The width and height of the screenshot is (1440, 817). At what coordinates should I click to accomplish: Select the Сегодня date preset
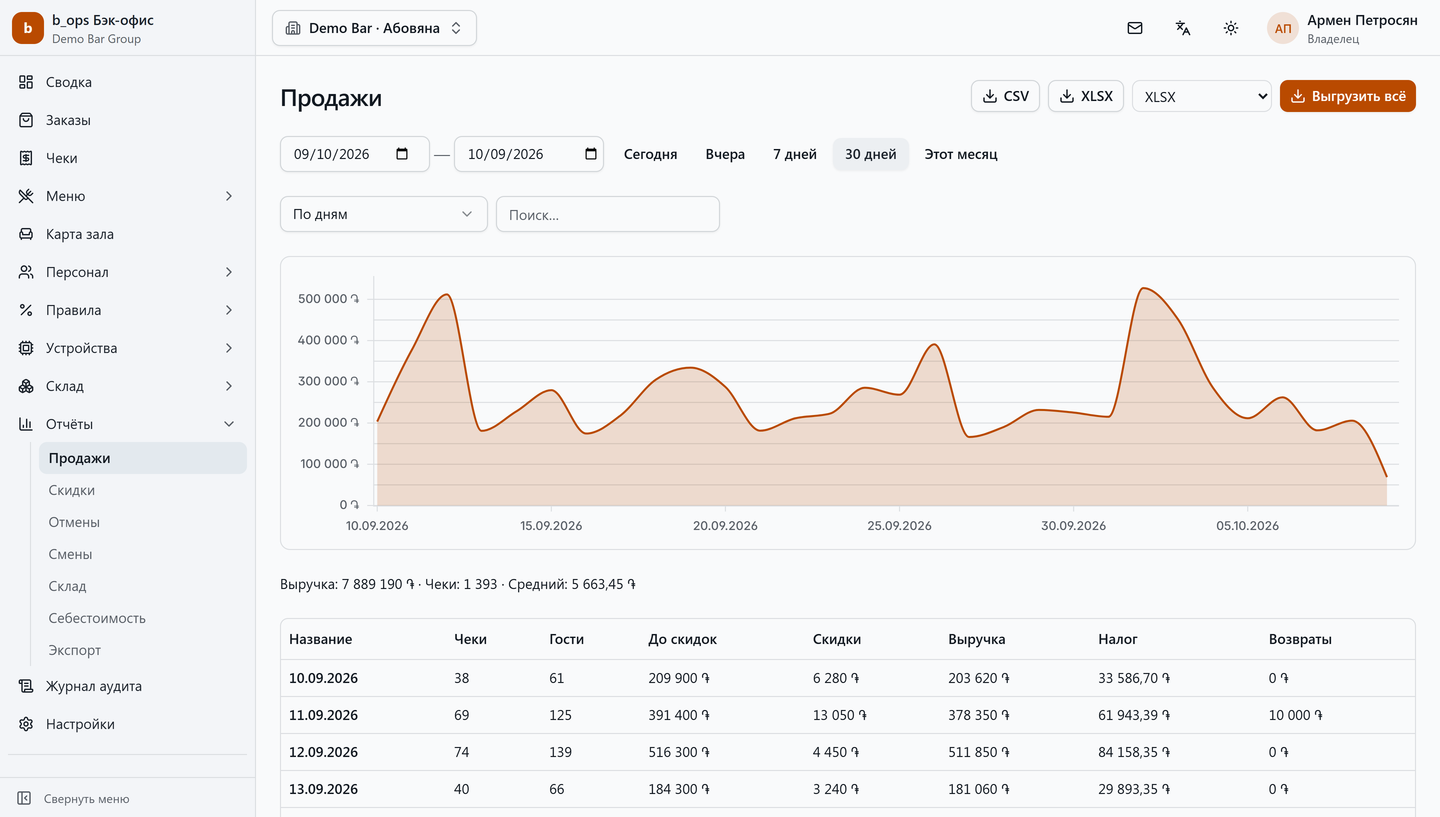[x=650, y=154]
